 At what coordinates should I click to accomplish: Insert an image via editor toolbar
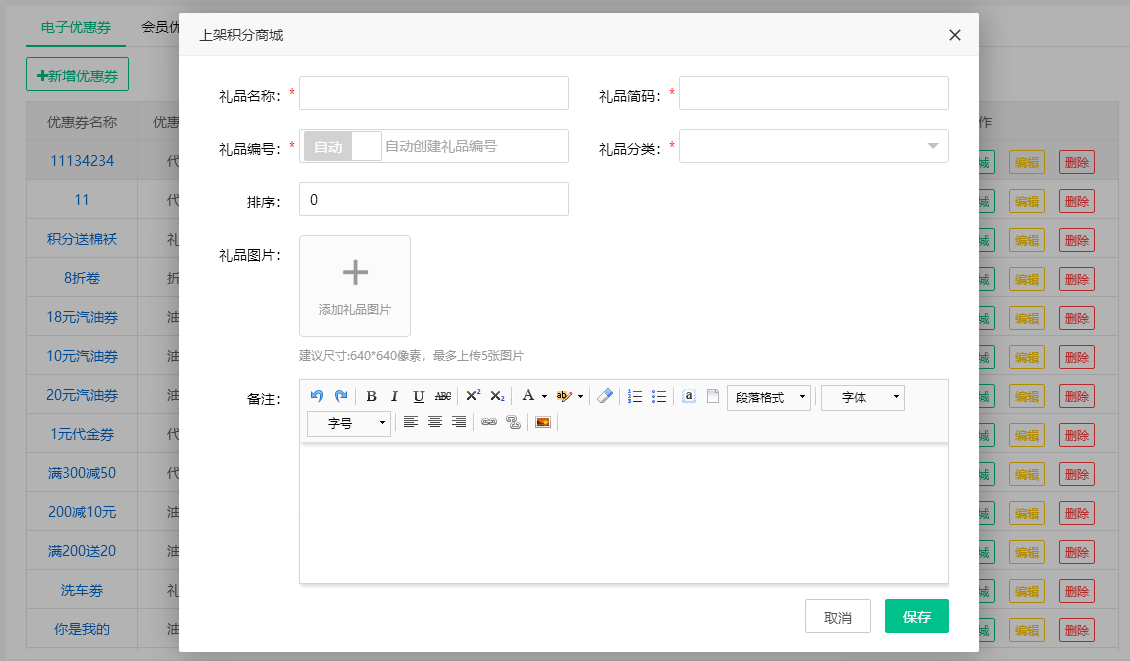(543, 423)
